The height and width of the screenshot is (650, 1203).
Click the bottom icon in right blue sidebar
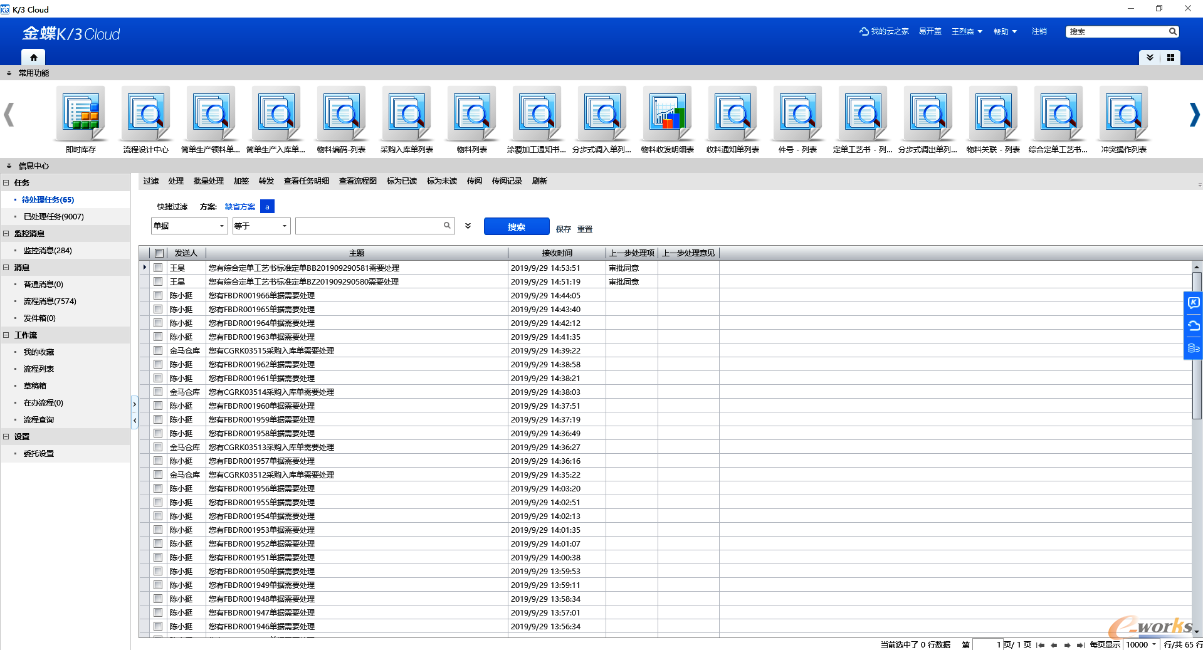[x=1193, y=348]
